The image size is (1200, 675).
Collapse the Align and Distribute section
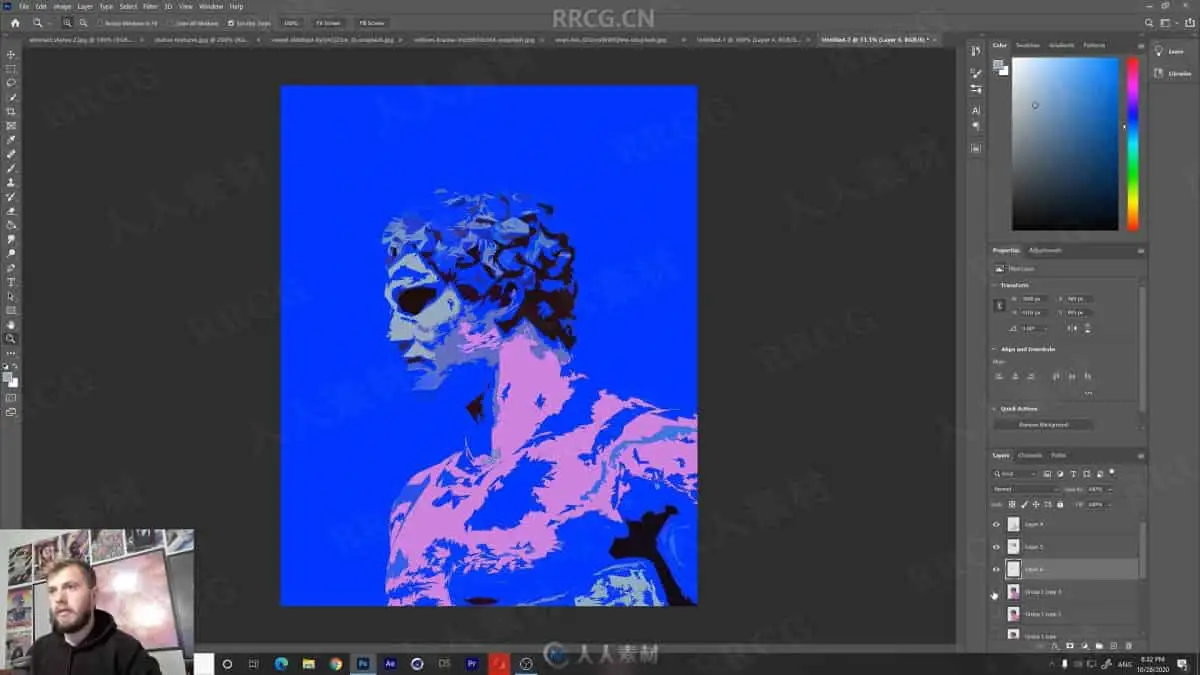(995, 349)
